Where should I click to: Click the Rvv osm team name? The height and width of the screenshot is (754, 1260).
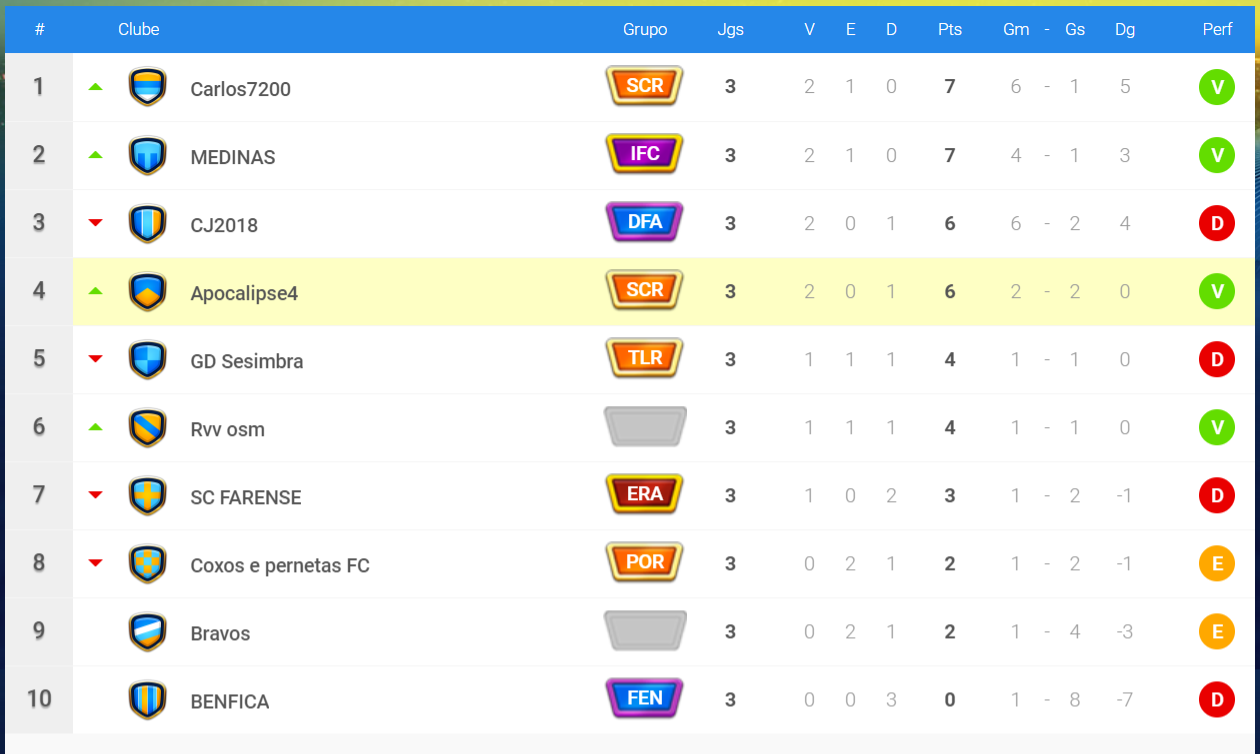[x=228, y=429]
